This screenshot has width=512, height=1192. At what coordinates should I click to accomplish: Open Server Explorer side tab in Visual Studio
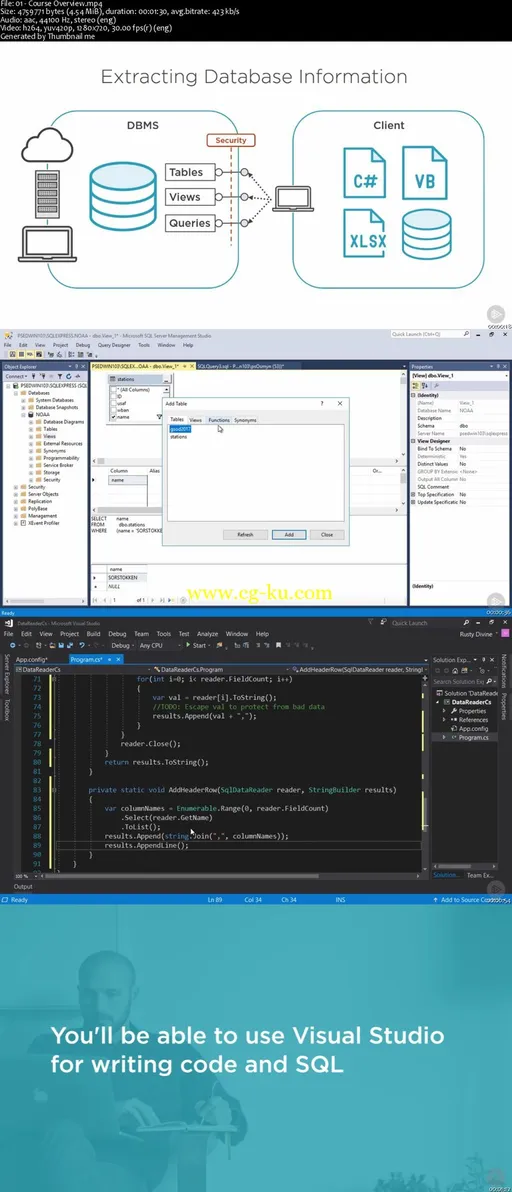point(7,676)
